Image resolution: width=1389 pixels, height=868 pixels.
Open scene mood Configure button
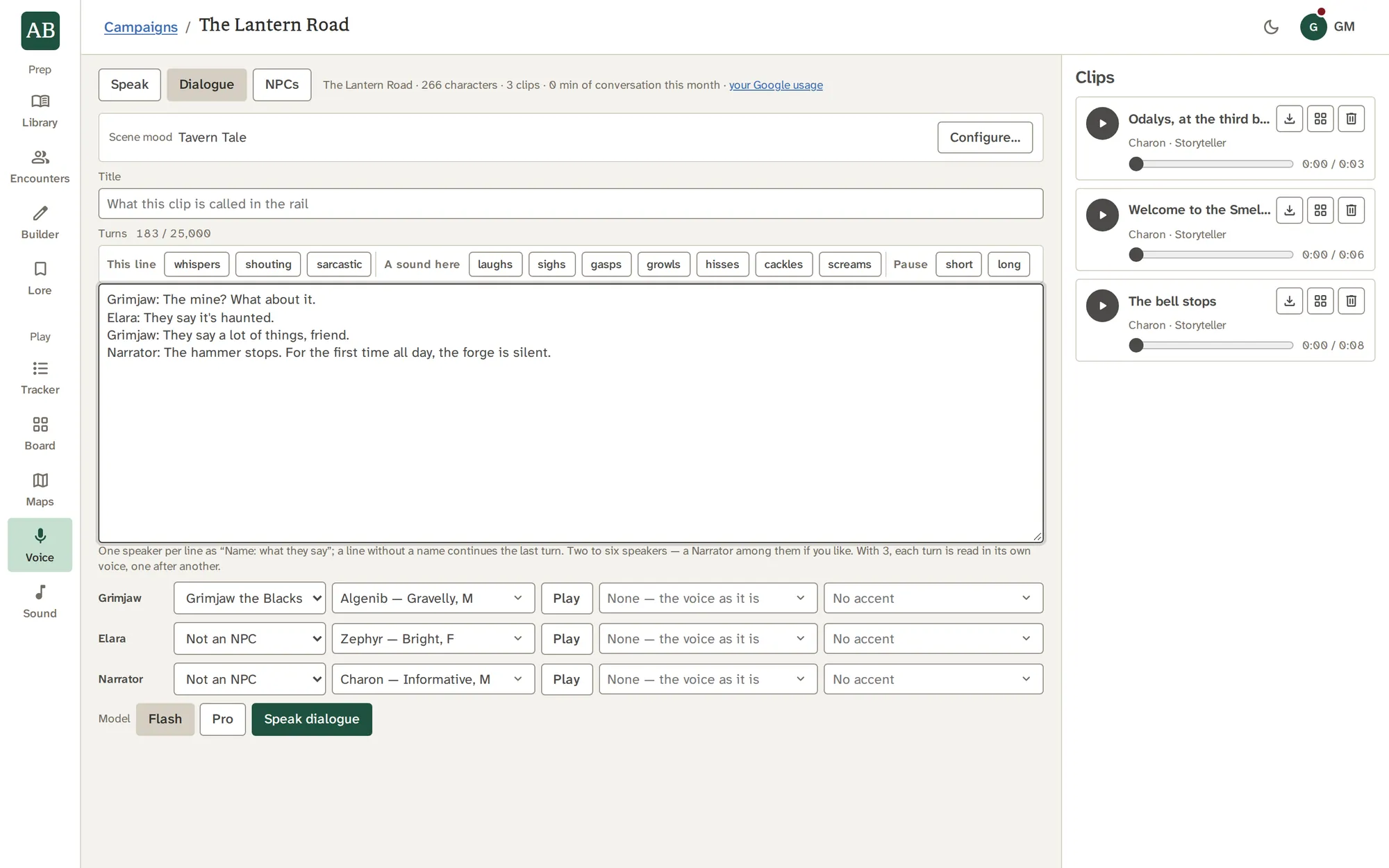tap(984, 137)
